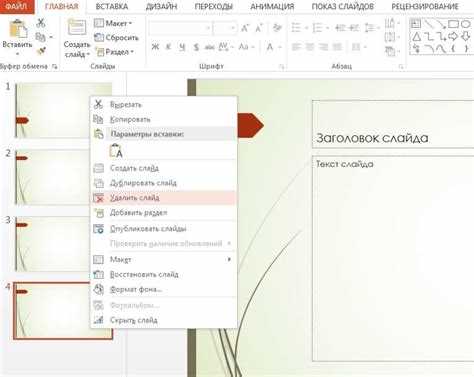
Task: Center text in Абзац group
Action: coord(310,47)
